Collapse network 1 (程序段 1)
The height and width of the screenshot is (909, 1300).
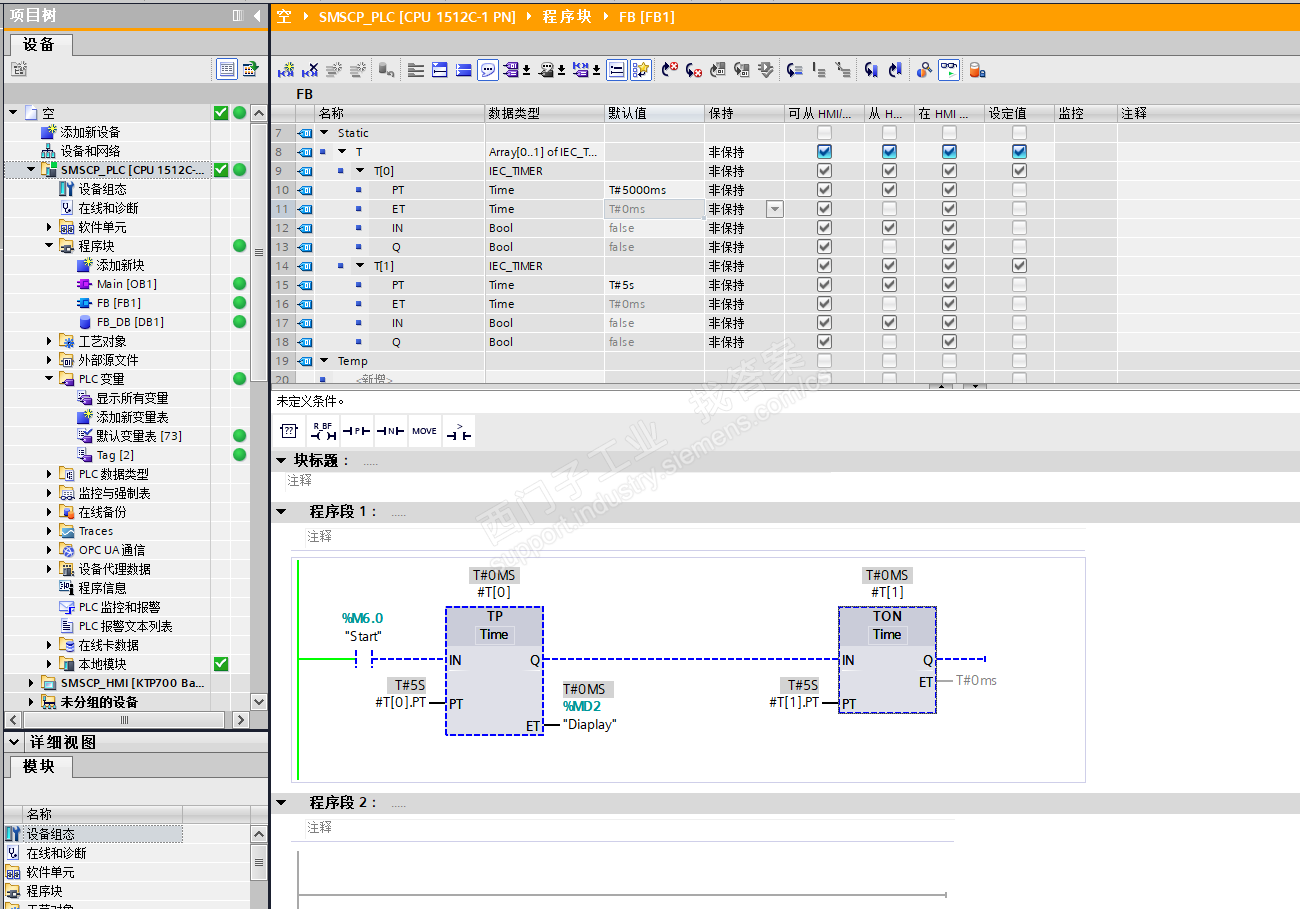click(282, 512)
